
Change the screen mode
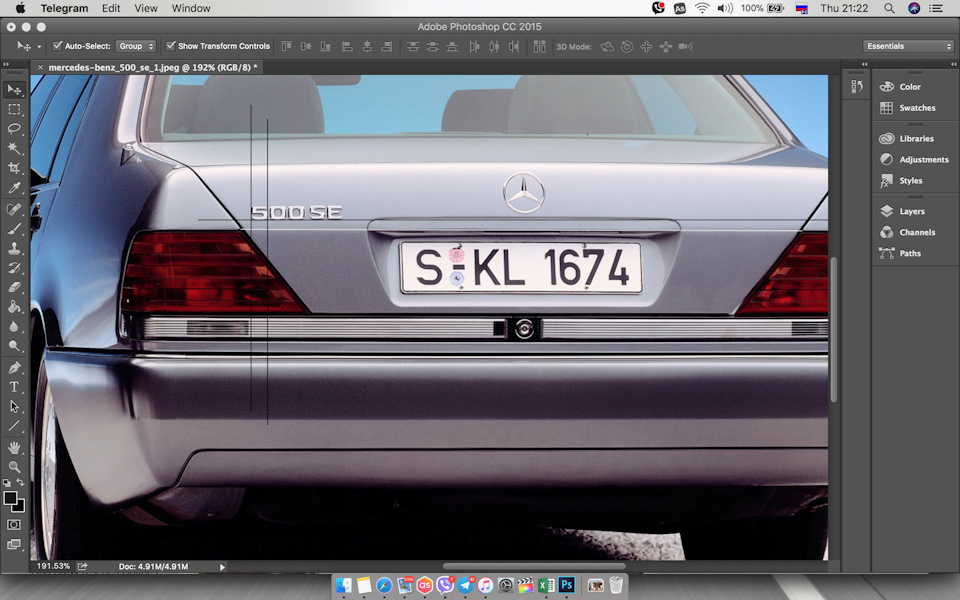point(13,544)
